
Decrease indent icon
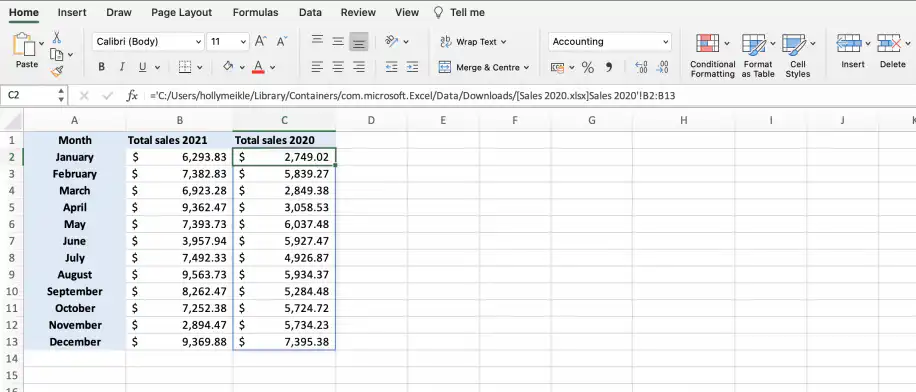(x=391, y=67)
